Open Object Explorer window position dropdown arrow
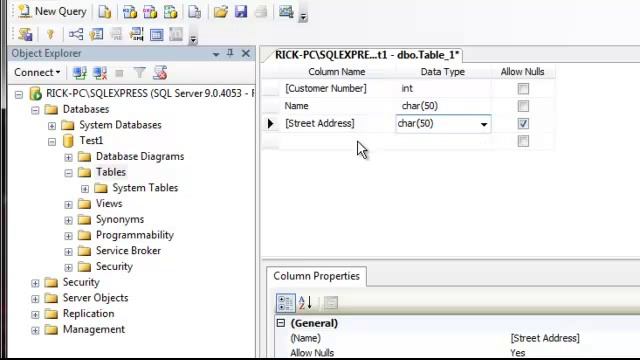Screen dimensions: 640x360 (216, 54)
